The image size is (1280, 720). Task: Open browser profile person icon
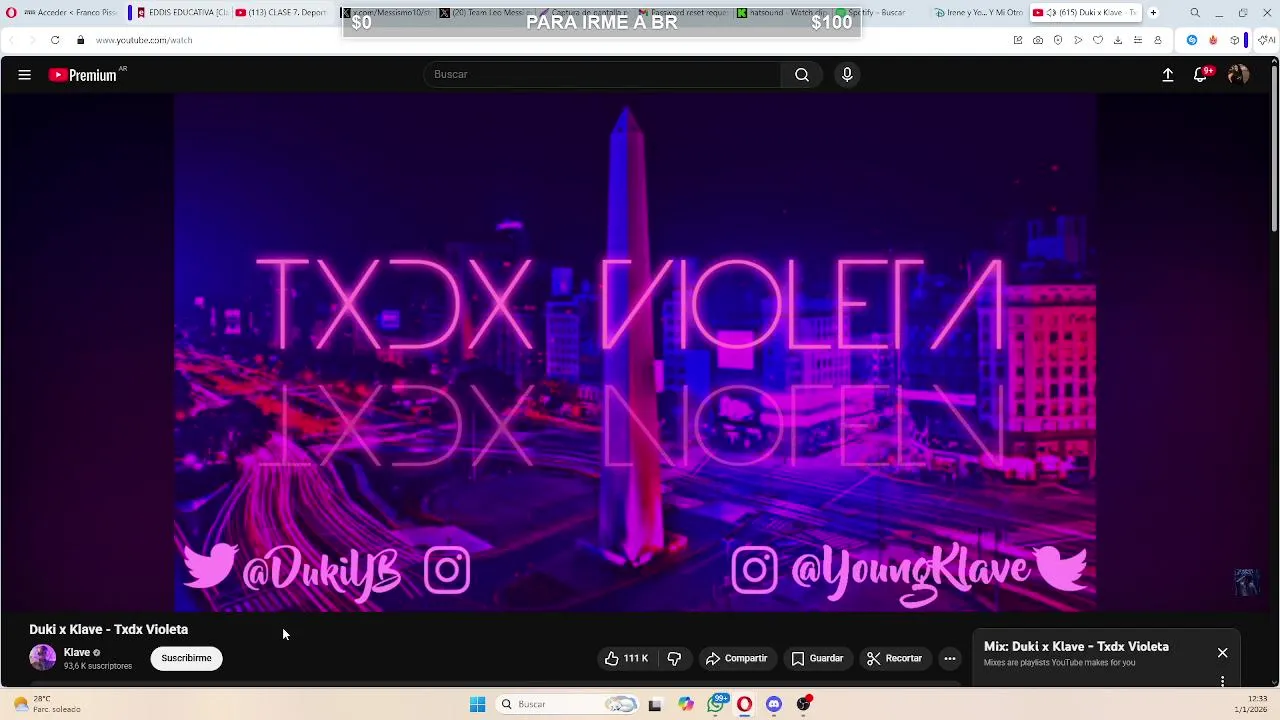(x=1158, y=40)
